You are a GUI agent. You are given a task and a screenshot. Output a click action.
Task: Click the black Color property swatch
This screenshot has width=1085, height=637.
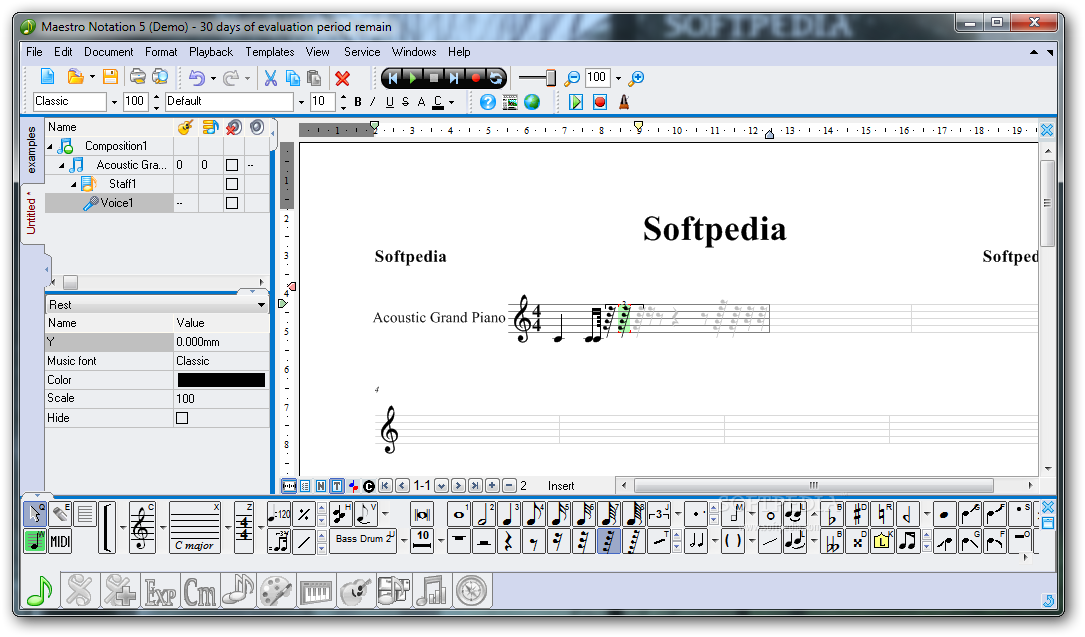pyautogui.click(x=221, y=380)
